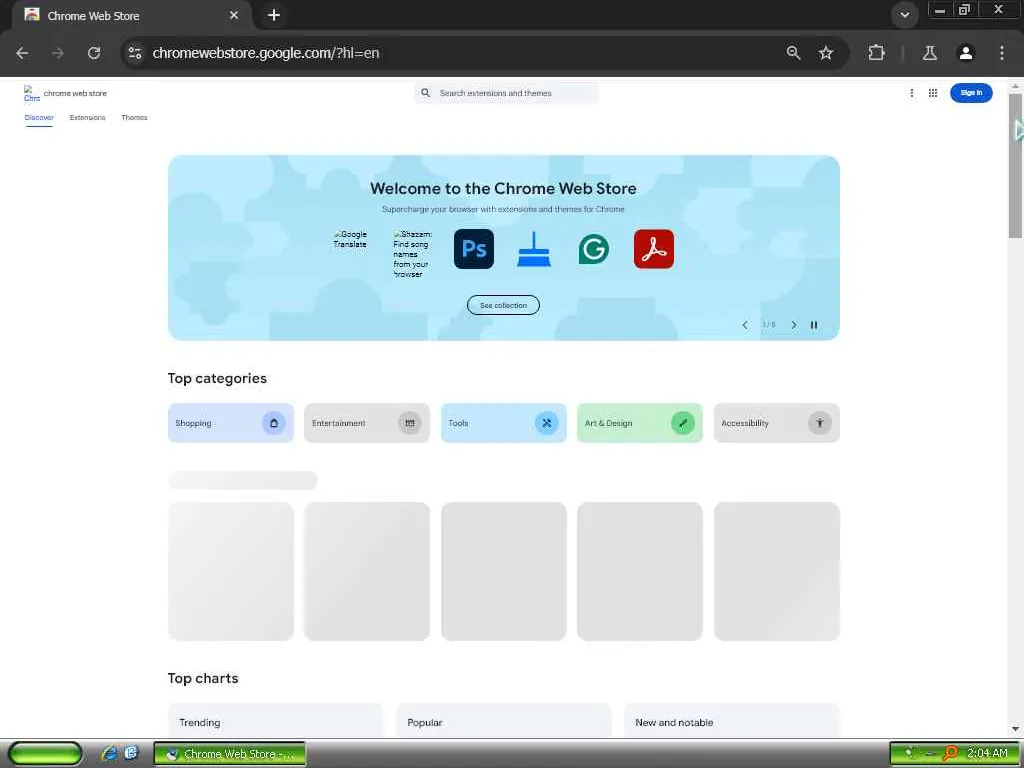
Task: Bookmark this page with the star icon
Action: click(826, 53)
